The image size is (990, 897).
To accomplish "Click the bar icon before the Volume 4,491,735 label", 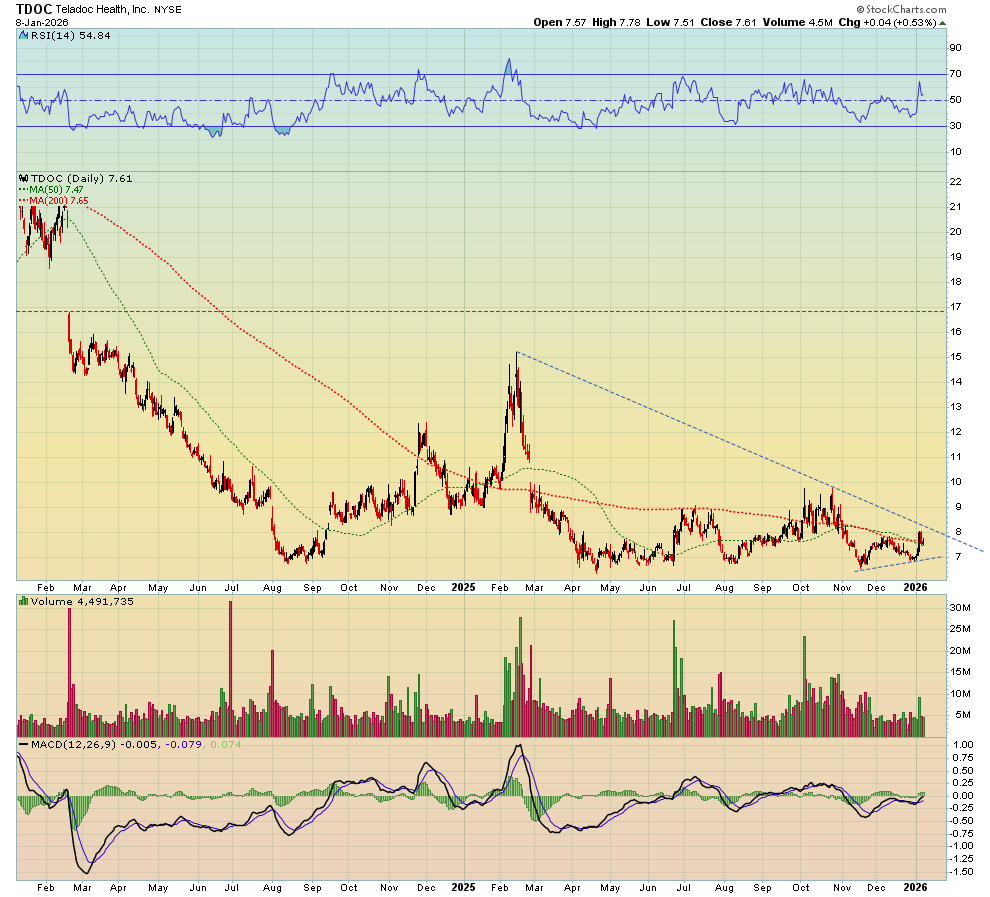I will click(24, 602).
